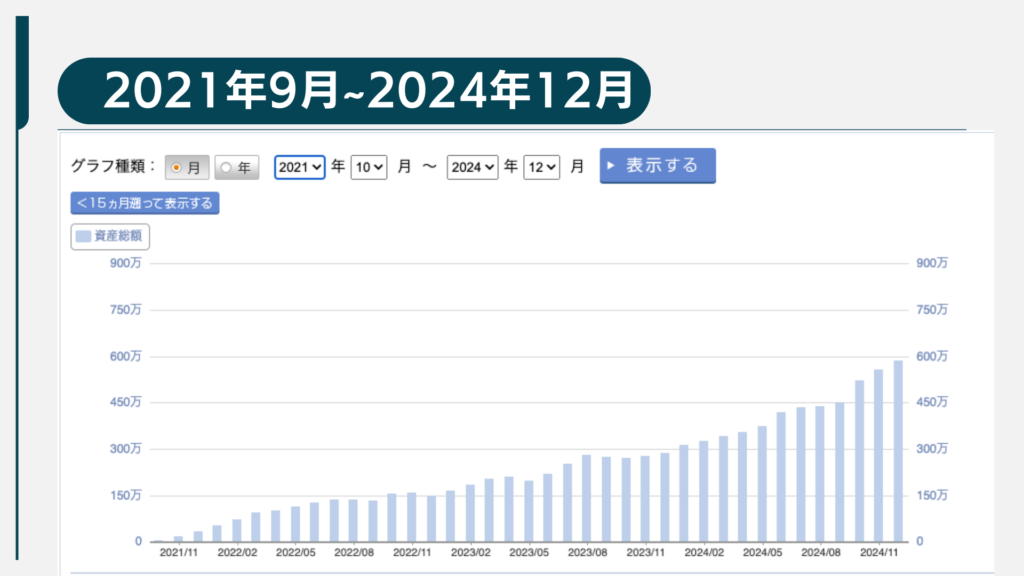This screenshot has width=1024, height=576.
Task: Expand the end month dropdown showing 12
Action: pos(541,167)
